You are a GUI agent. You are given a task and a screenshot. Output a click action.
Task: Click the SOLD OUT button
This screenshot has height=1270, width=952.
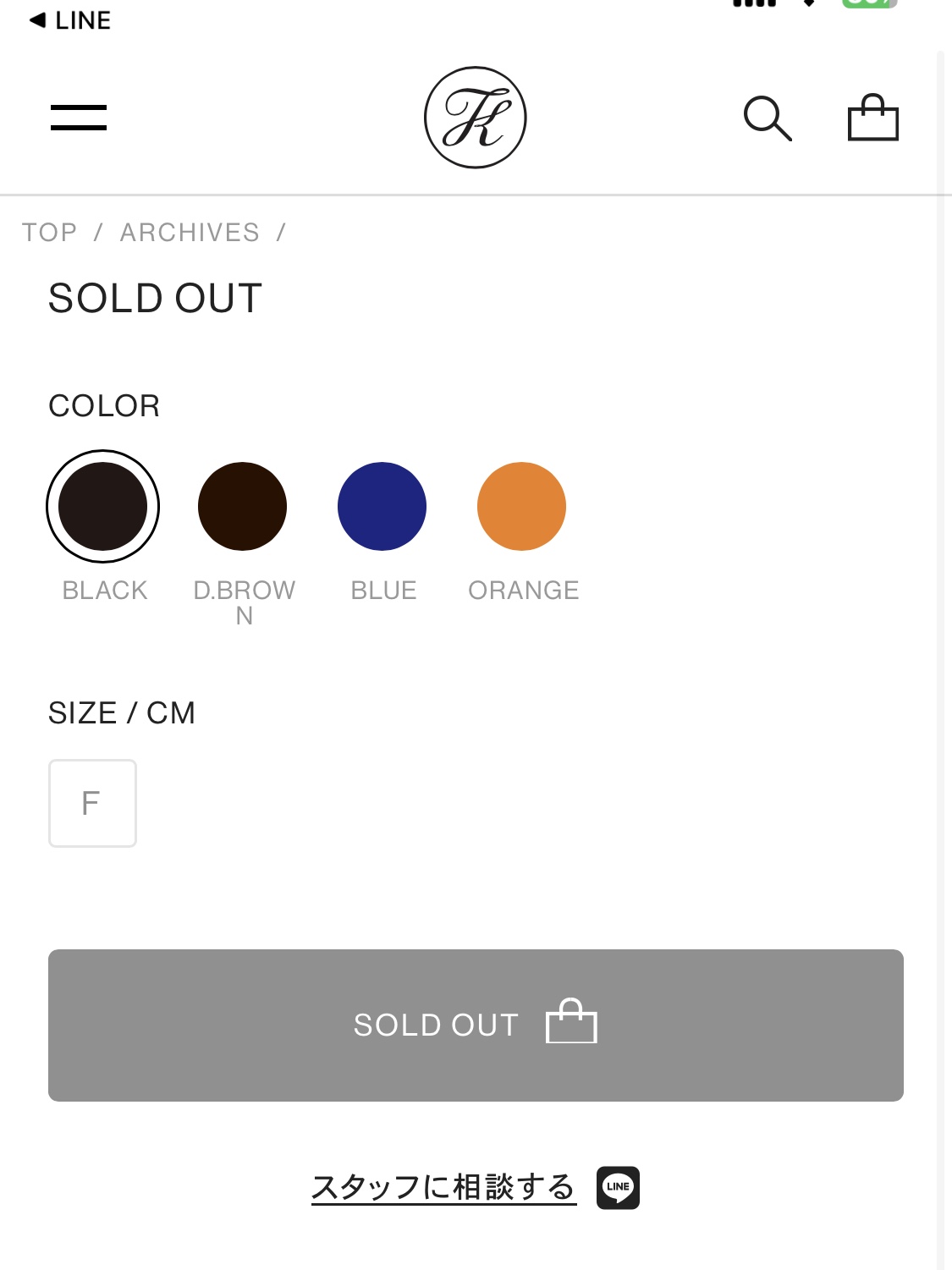tap(476, 1025)
